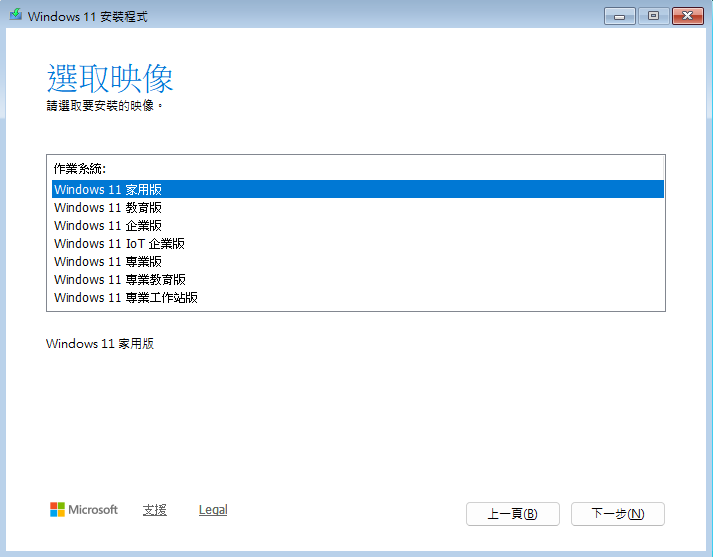Choose Windows 11 專業版 edition
713x557 pixels.
[x=108, y=261]
